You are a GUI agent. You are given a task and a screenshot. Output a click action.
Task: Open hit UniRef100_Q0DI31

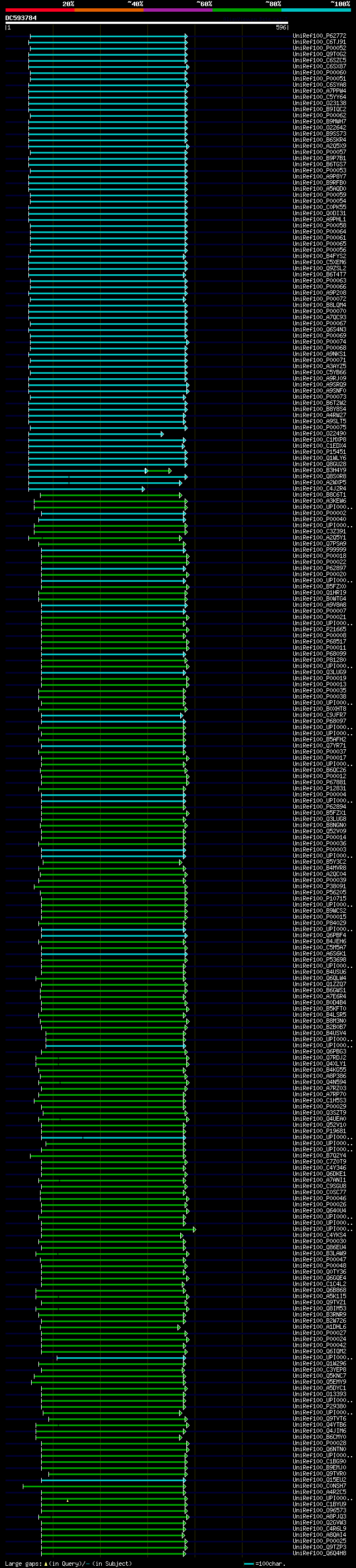click(319, 213)
